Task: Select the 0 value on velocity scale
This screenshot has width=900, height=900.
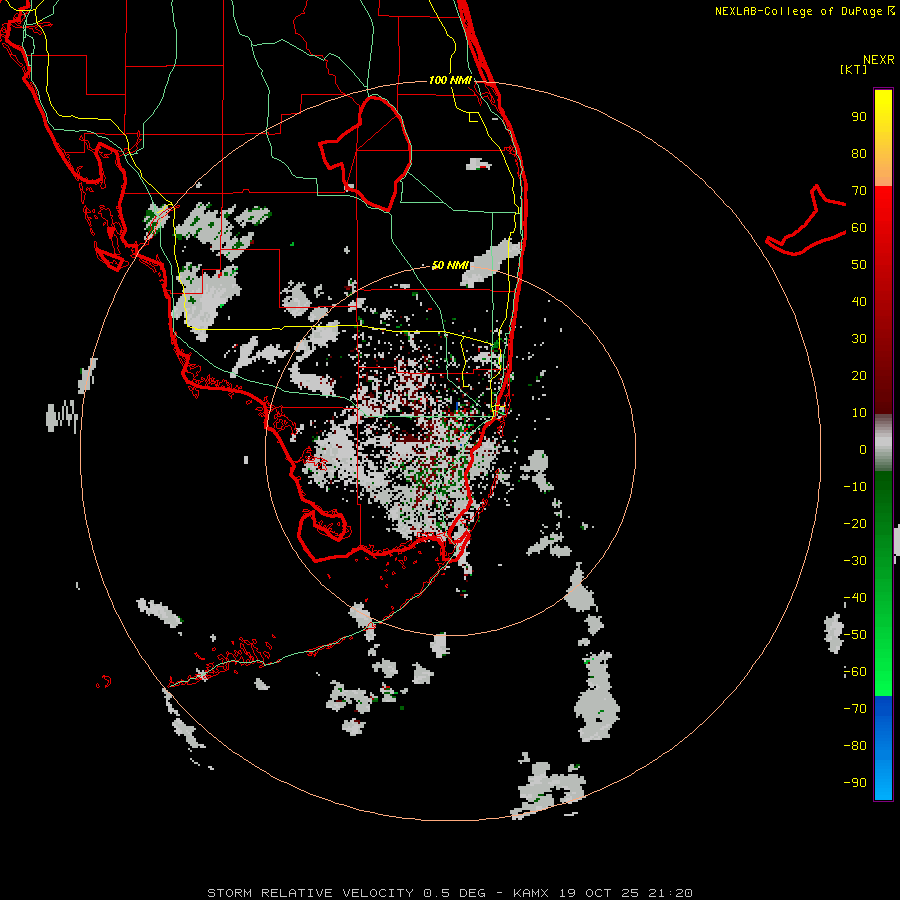Action: (x=863, y=449)
